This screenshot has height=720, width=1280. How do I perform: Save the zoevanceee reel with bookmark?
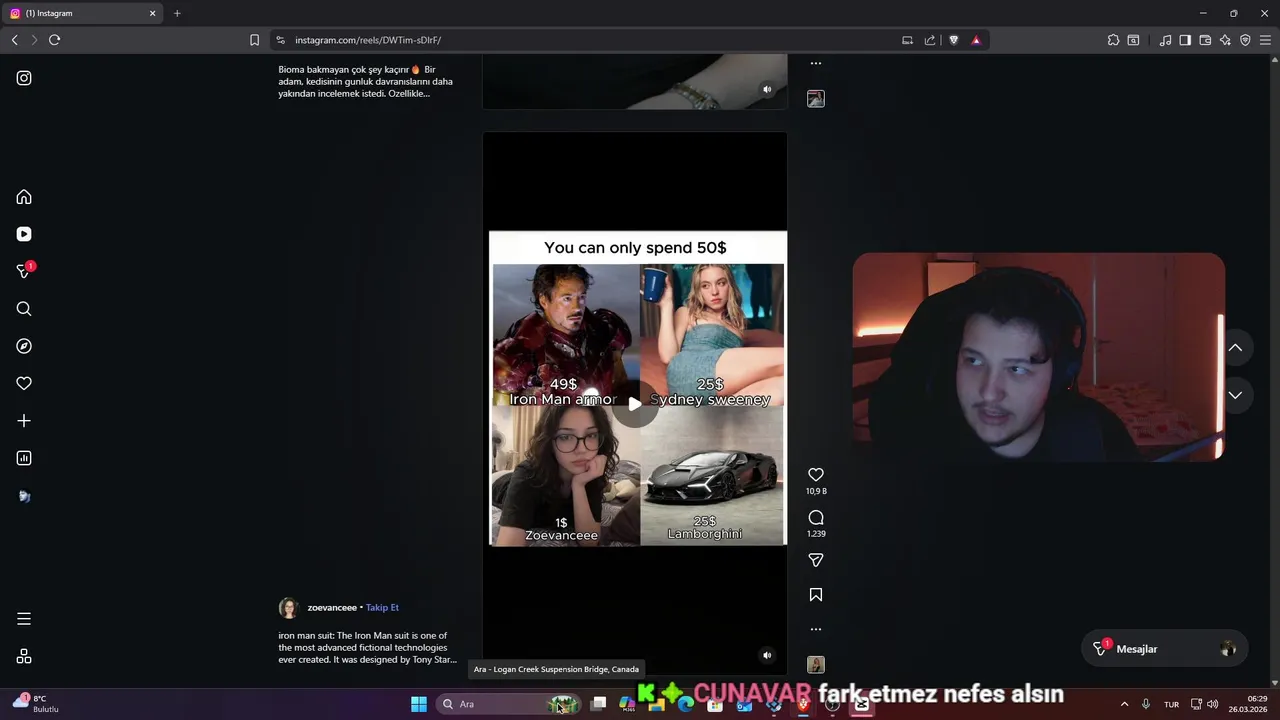[x=816, y=595]
